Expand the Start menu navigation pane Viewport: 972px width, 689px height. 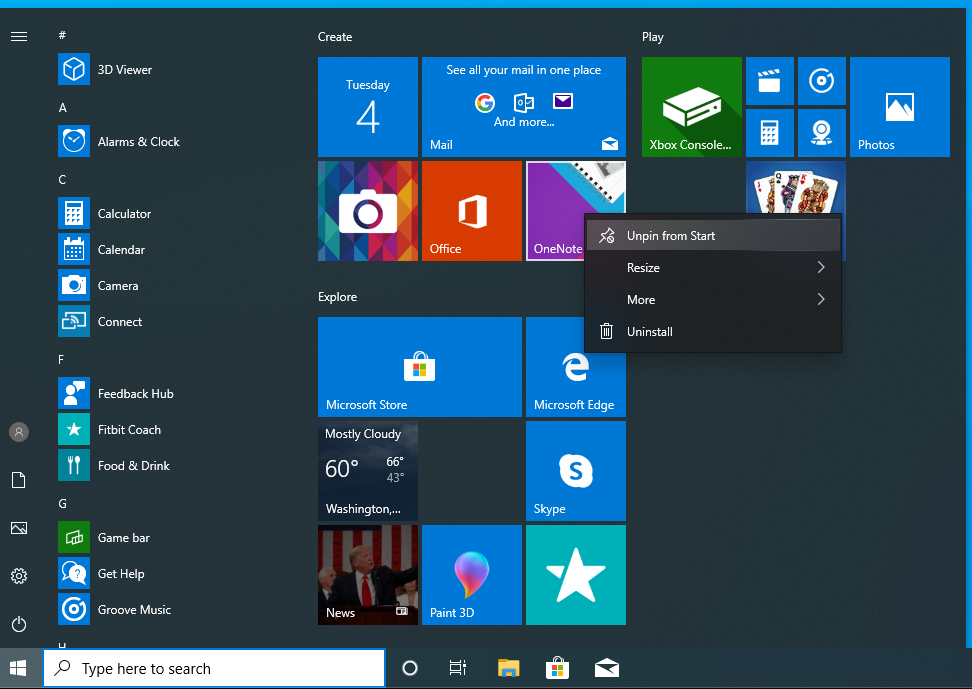18,36
